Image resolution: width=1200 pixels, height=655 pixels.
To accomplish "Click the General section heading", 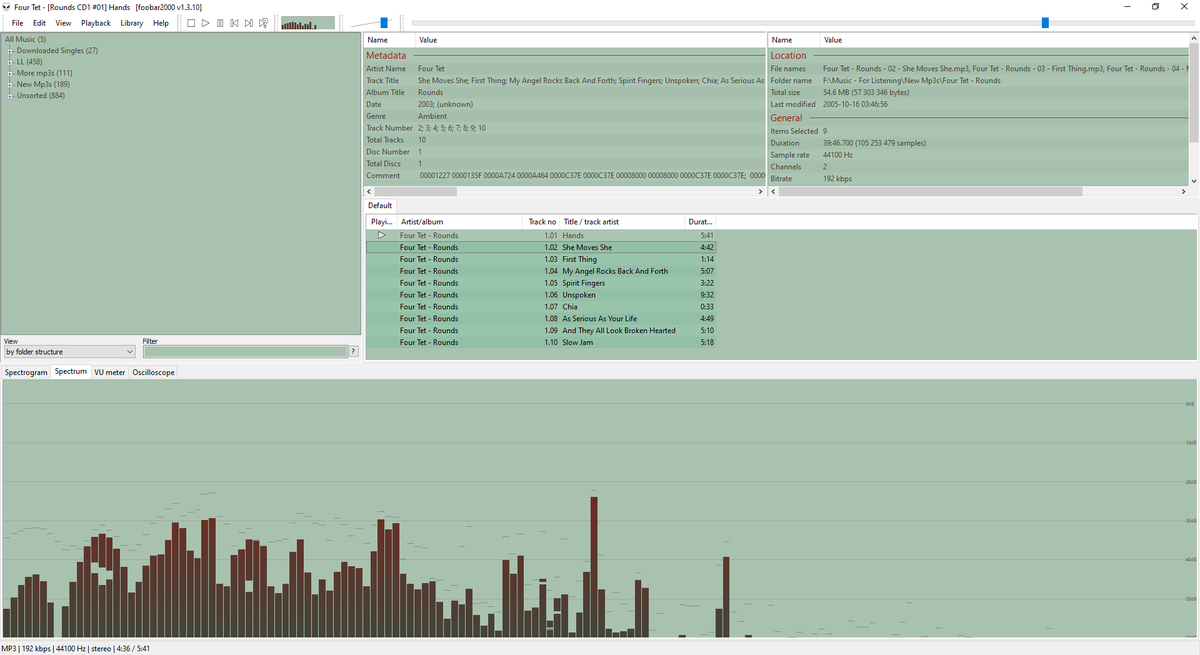I will pyautogui.click(x=786, y=118).
